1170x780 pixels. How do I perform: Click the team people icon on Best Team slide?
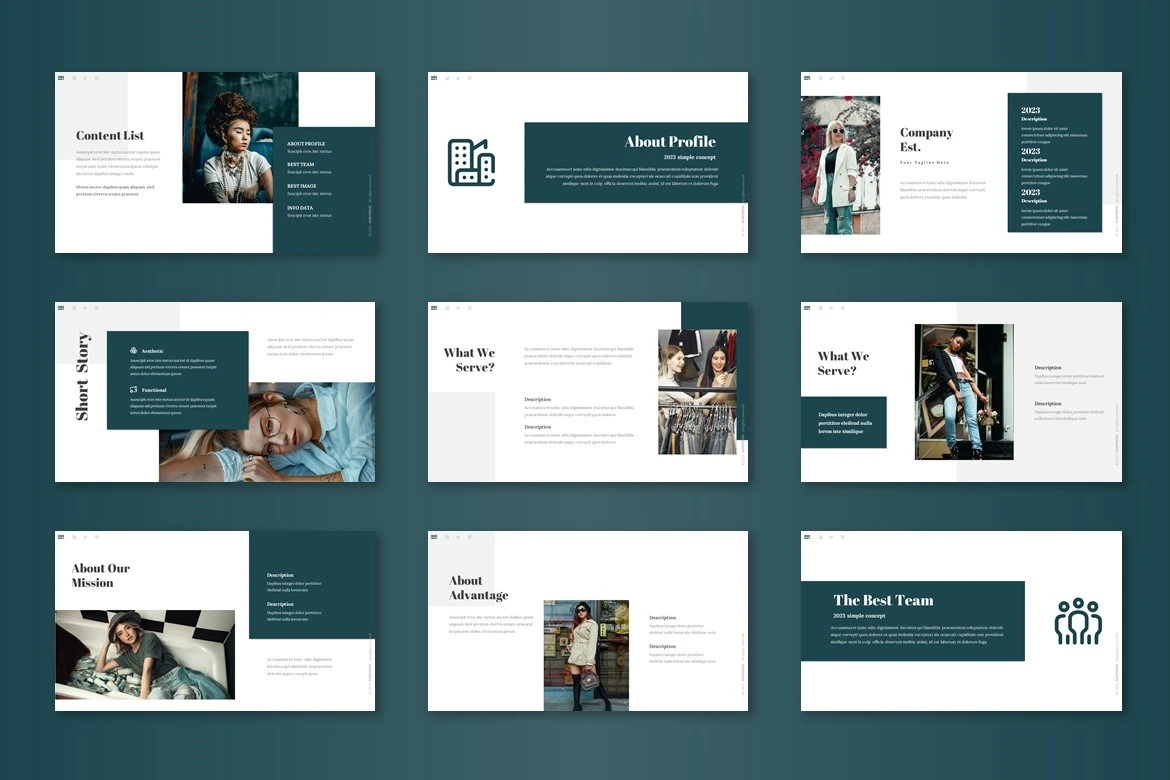(x=1077, y=621)
